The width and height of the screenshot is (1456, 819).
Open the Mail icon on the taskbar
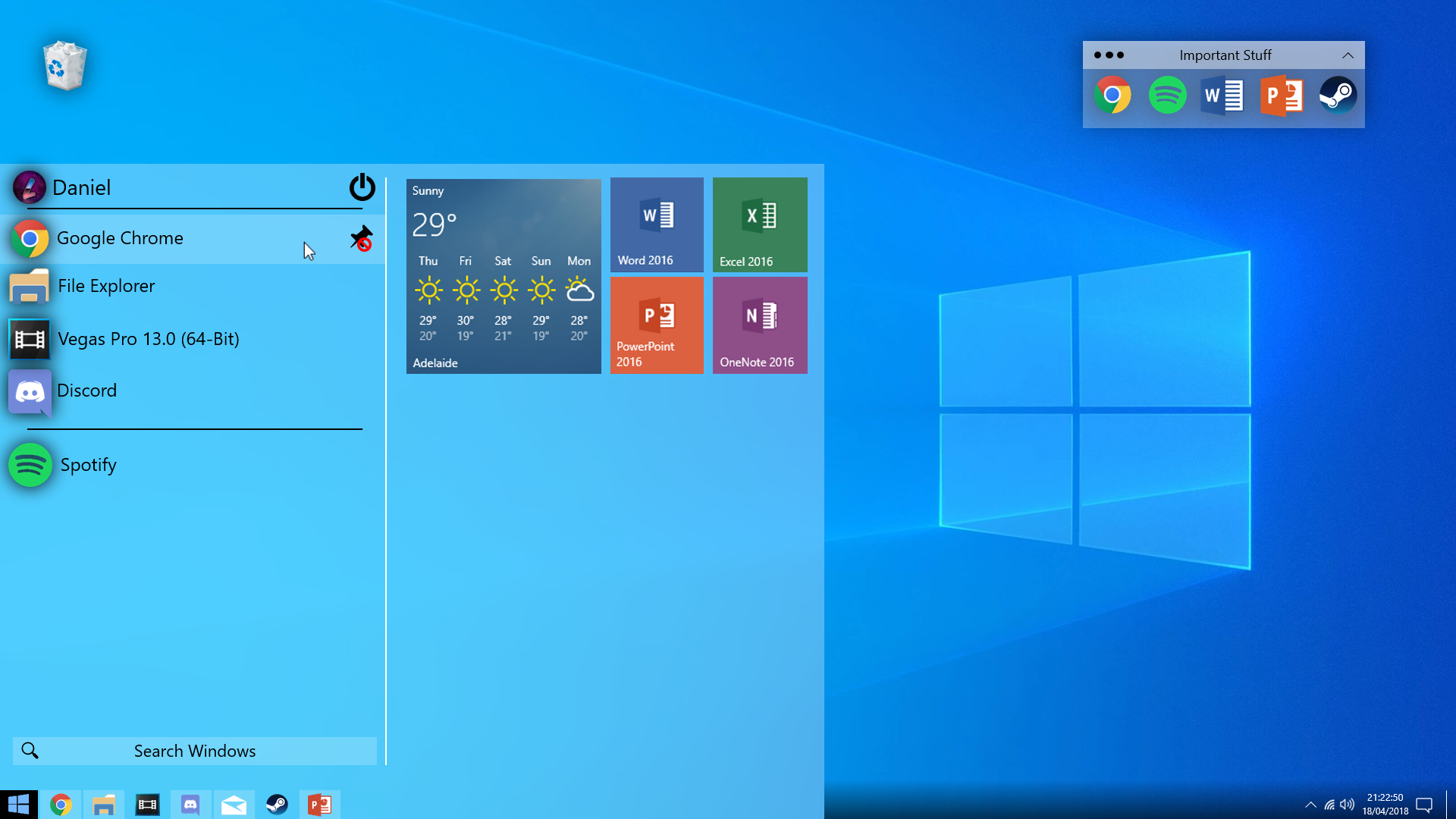click(x=234, y=805)
